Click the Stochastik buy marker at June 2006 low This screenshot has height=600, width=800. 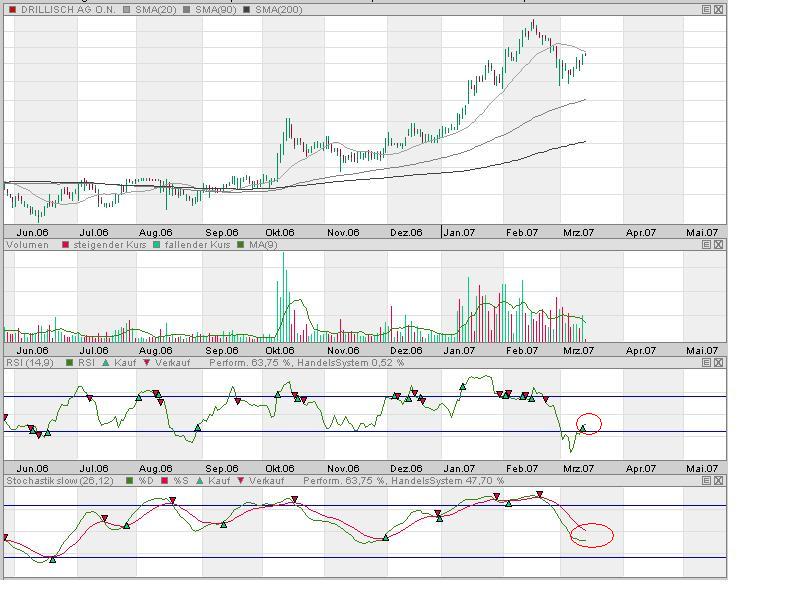click(x=53, y=560)
